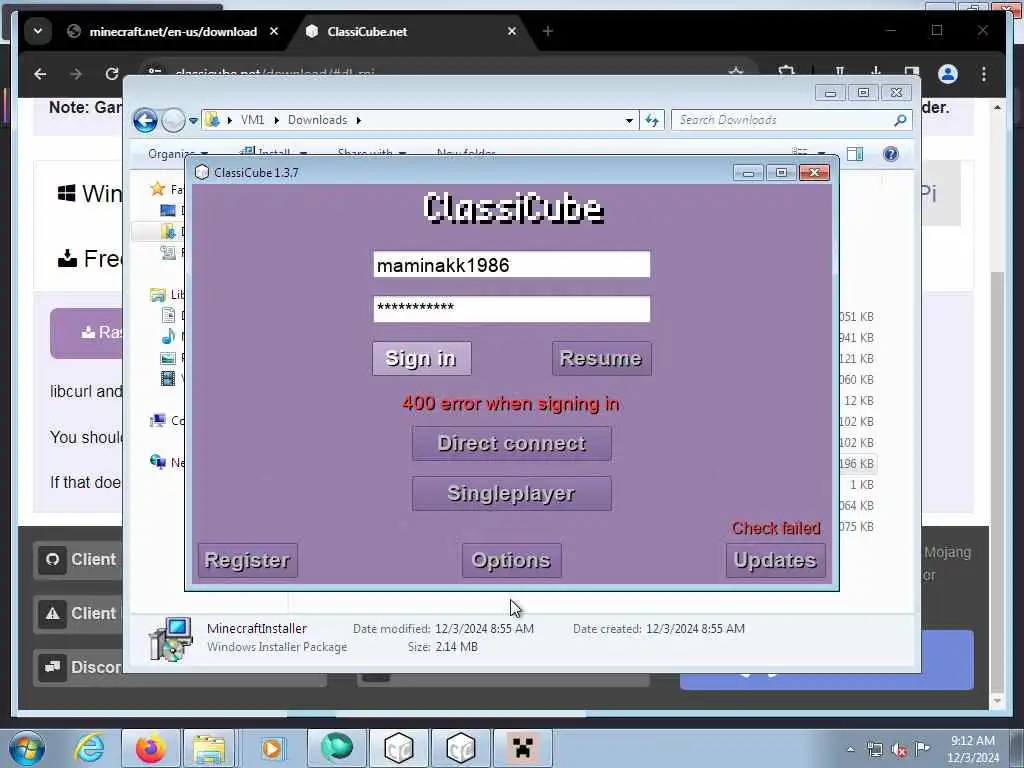Open Internet Explorer from the taskbar

[x=89, y=748]
